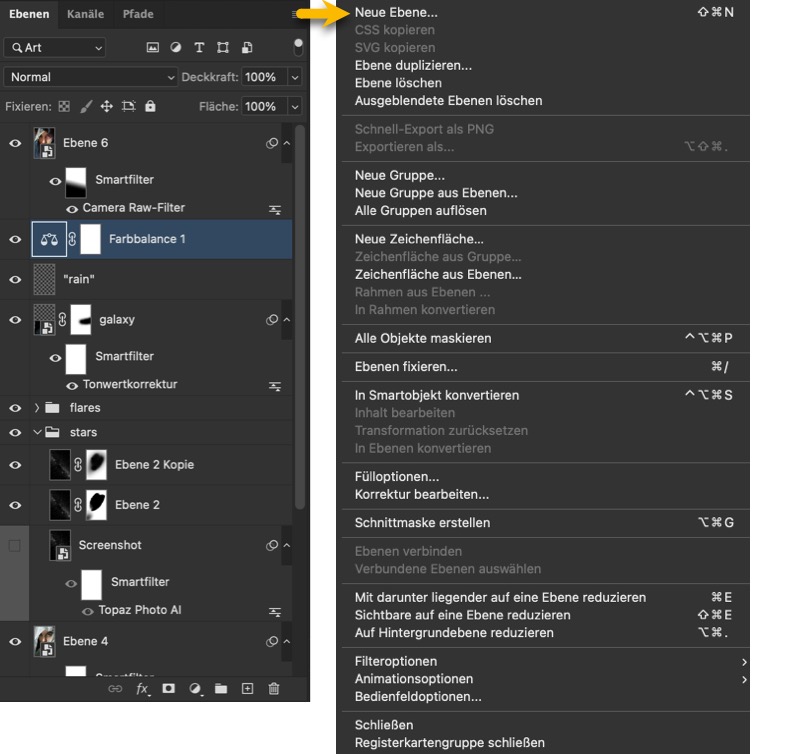The image size is (800, 754).
Task: Click mask link icon of galaxy layer
Action: coord(62,319)
